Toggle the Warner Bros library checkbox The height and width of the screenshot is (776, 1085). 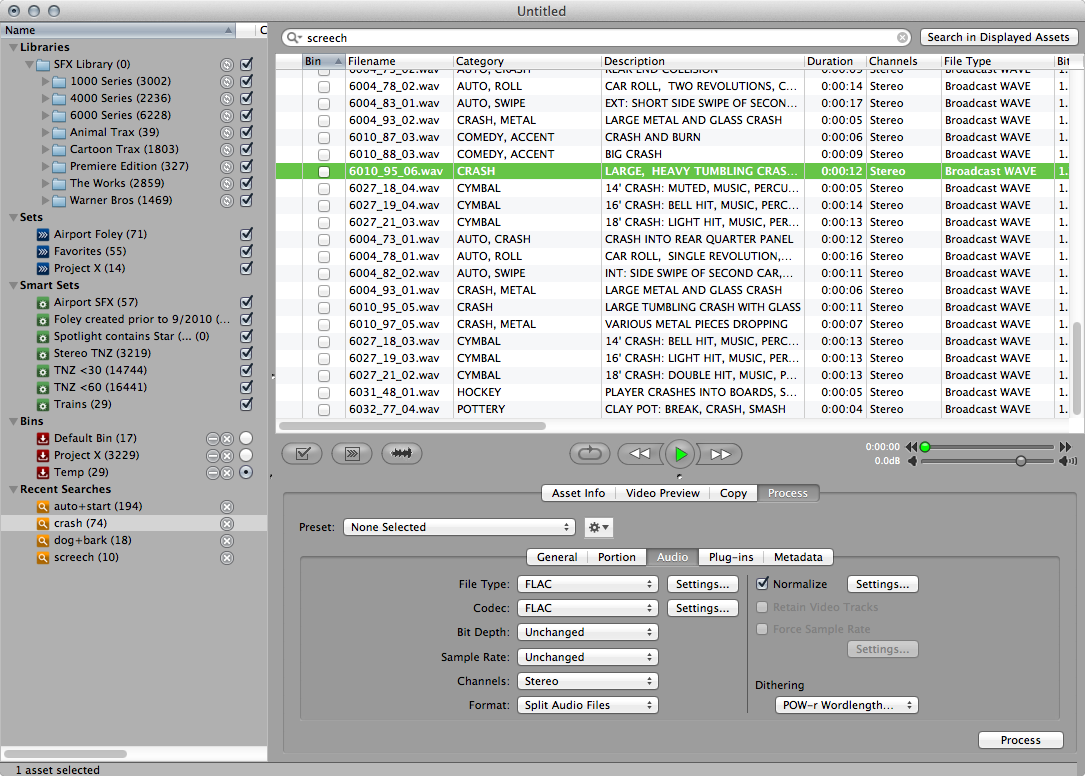[x=247, y=200]
